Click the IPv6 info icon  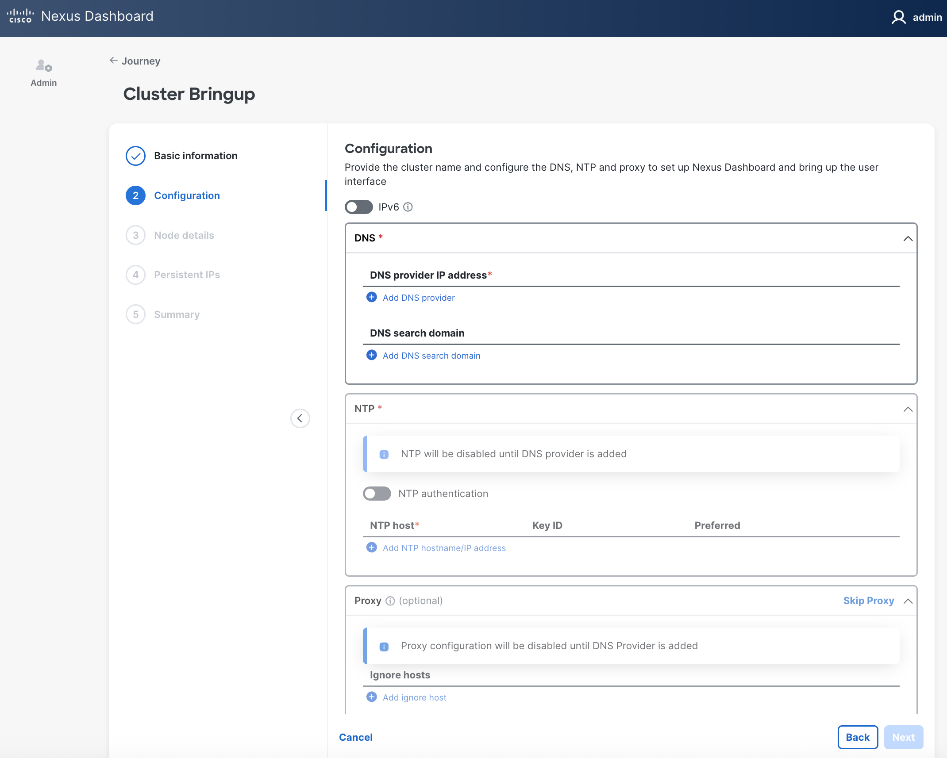click(x=408, y=207)
